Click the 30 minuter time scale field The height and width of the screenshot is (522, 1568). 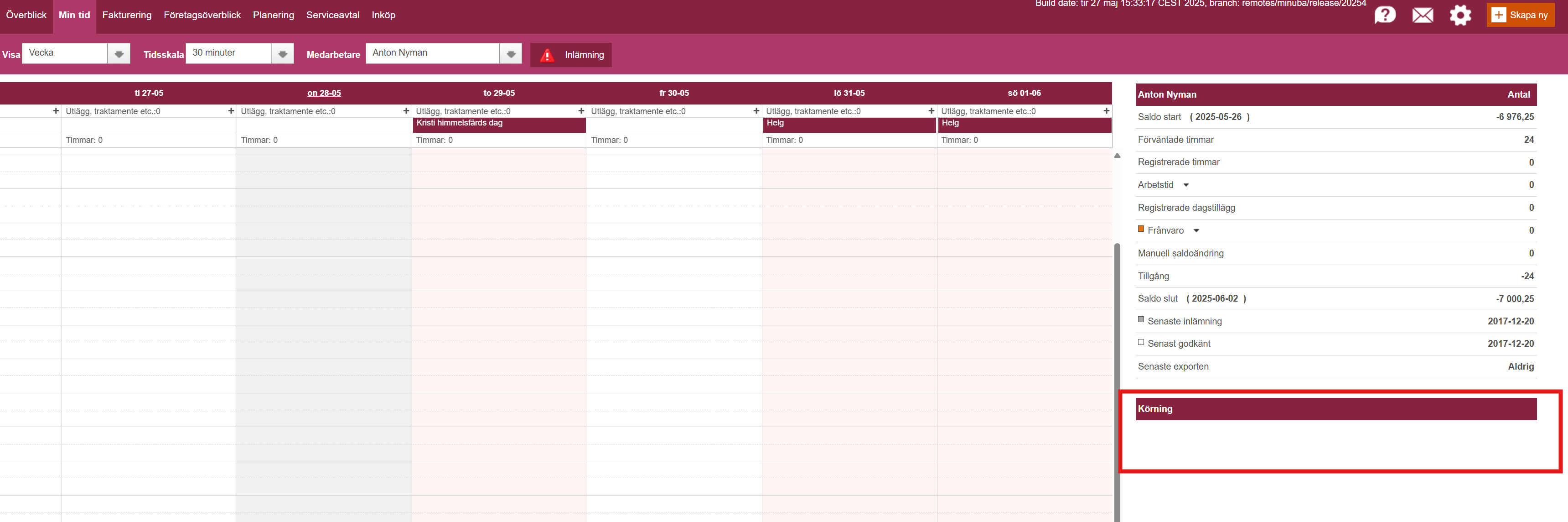(x=228, y=53)
